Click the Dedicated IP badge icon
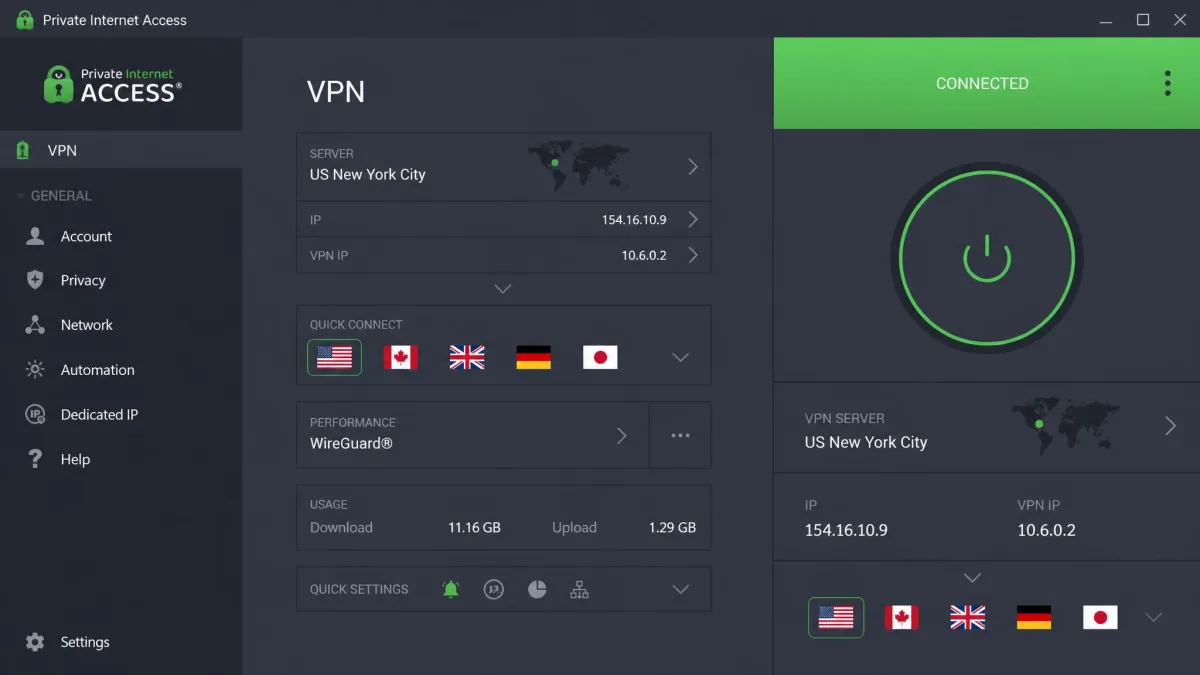Screen dimensions: 1200x675 tap(35, 414)
